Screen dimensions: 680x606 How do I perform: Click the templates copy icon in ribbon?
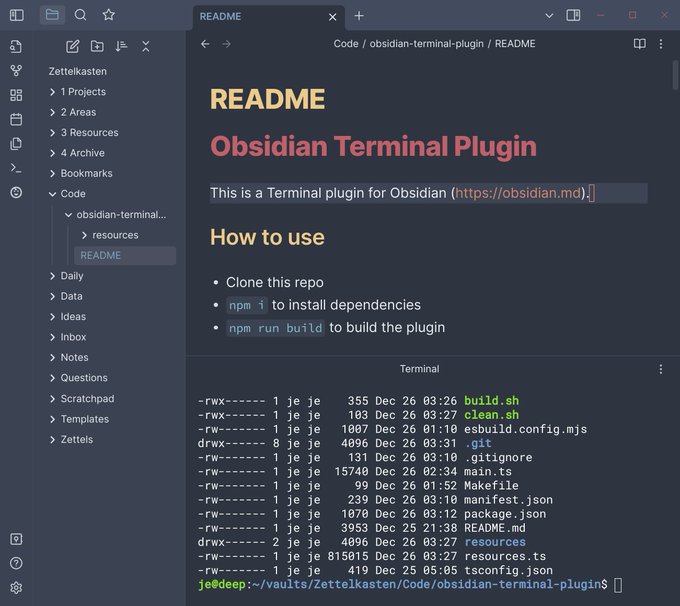[x=16, y=144]
